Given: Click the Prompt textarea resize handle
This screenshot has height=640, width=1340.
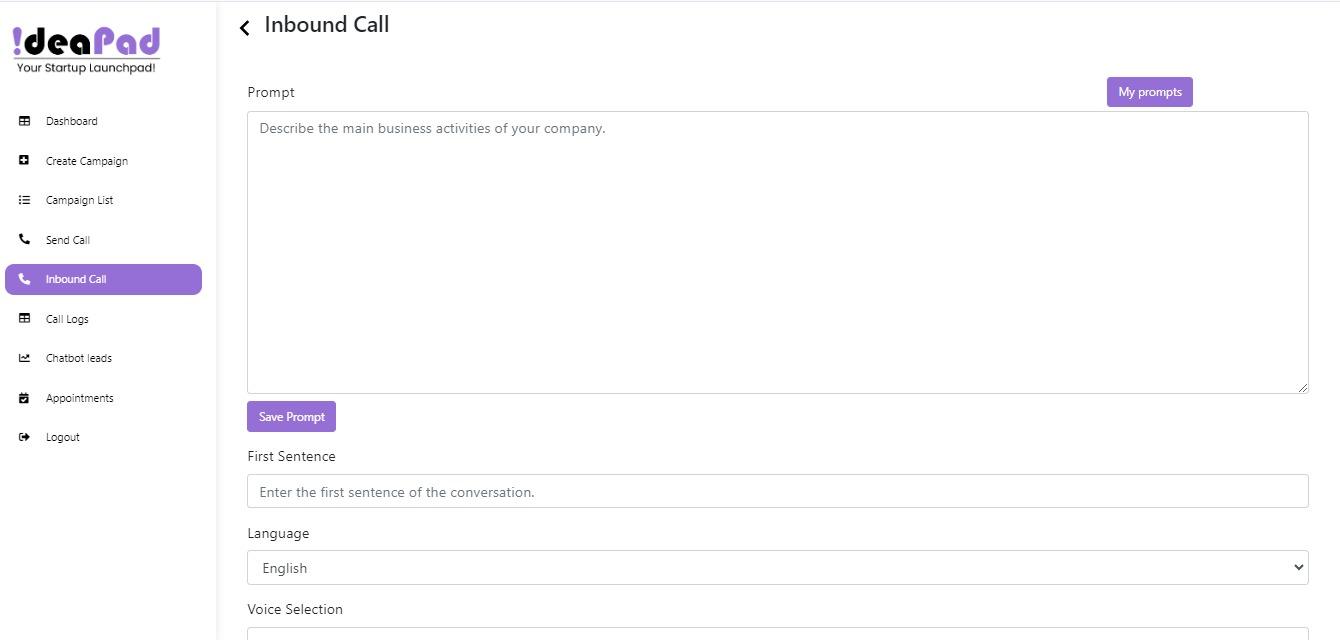Looking at the screenshot, I should coord(1302,387).
